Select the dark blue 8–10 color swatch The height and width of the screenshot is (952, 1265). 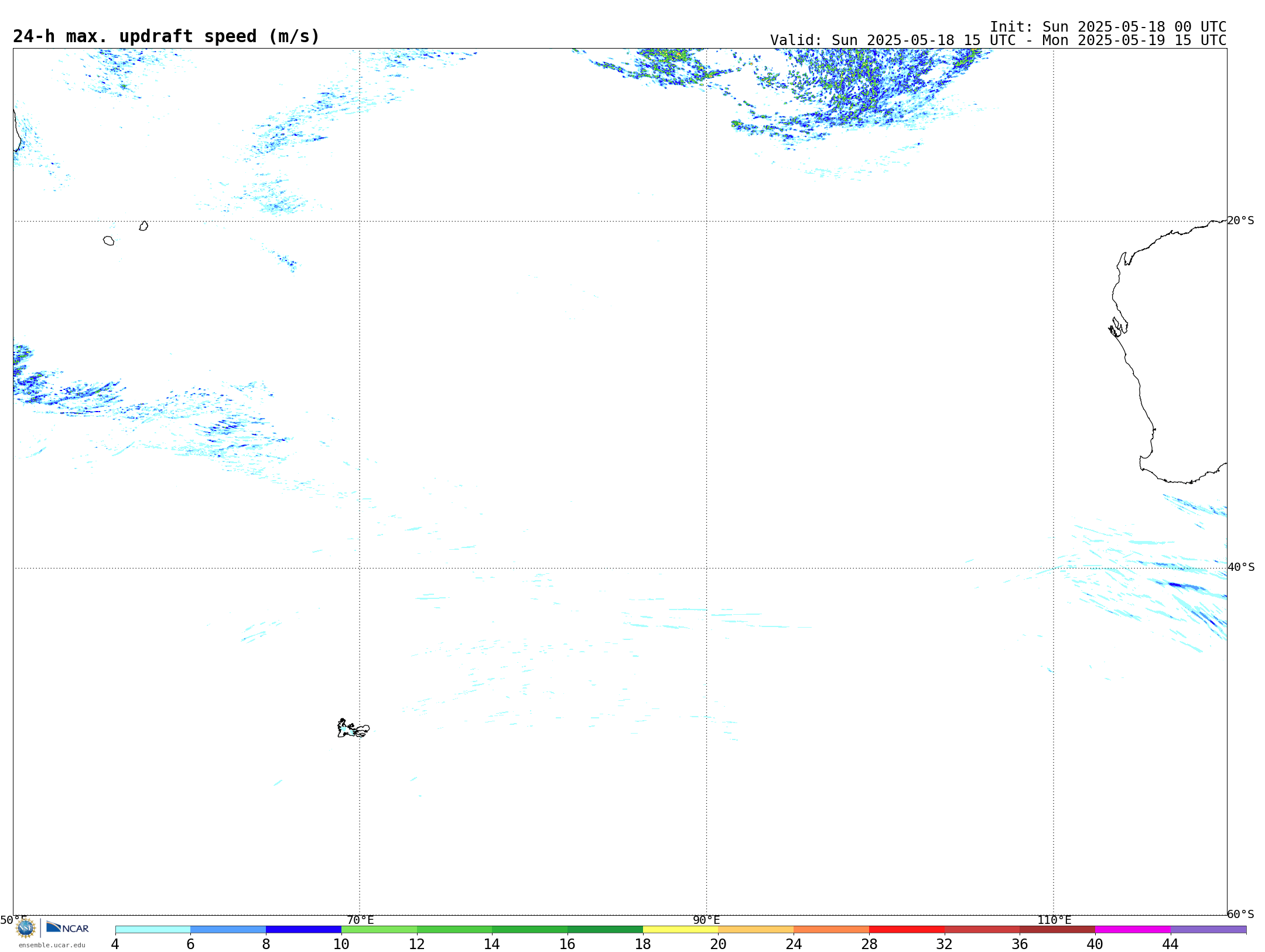click(303, 930)
